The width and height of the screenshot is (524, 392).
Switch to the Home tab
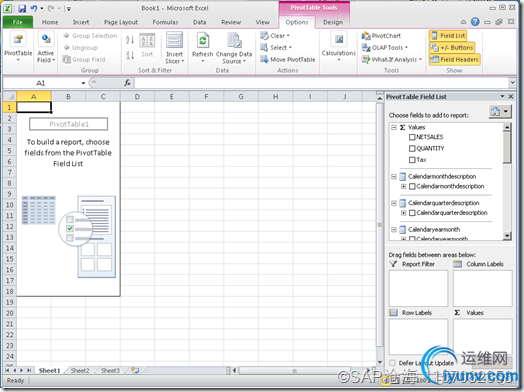(50, 22)
